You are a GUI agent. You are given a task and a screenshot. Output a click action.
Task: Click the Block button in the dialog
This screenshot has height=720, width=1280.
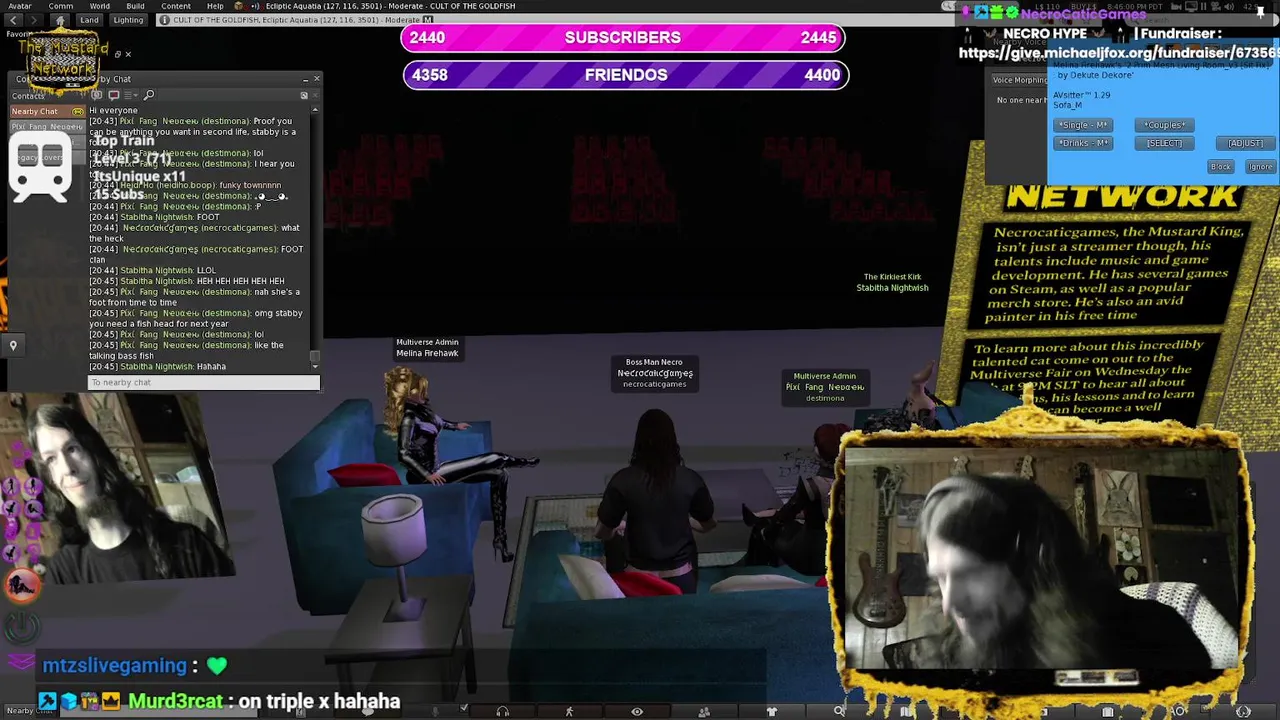1221,167
